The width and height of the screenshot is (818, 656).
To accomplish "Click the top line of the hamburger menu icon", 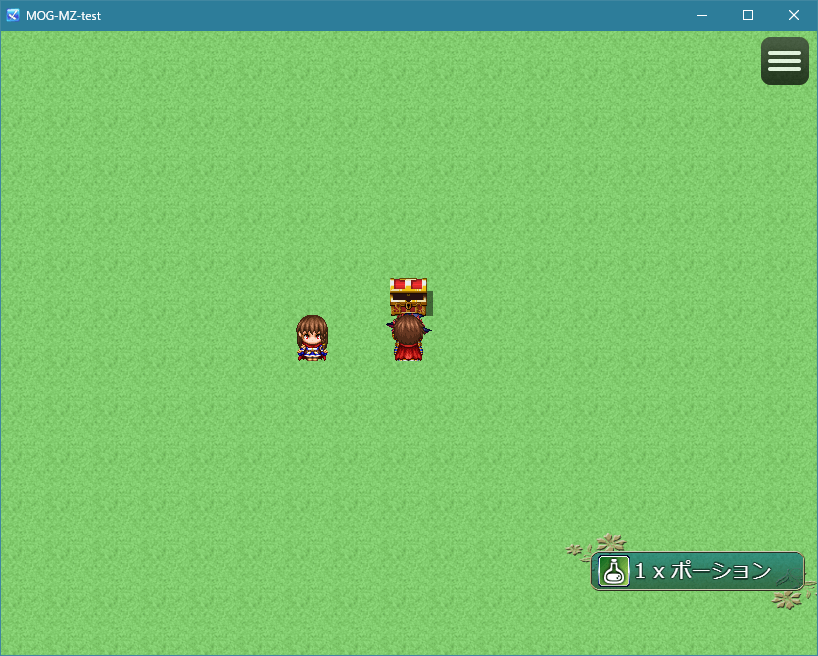I will click(784, 52).
